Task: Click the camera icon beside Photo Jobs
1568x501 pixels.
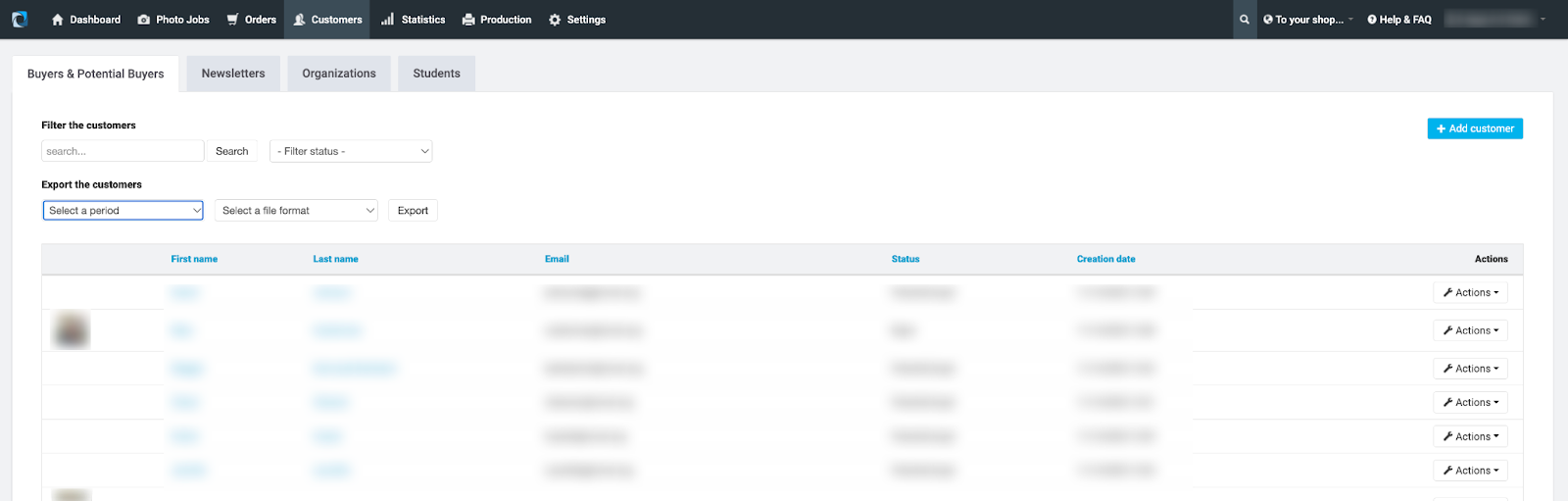Action: click(x=144, y=20)
